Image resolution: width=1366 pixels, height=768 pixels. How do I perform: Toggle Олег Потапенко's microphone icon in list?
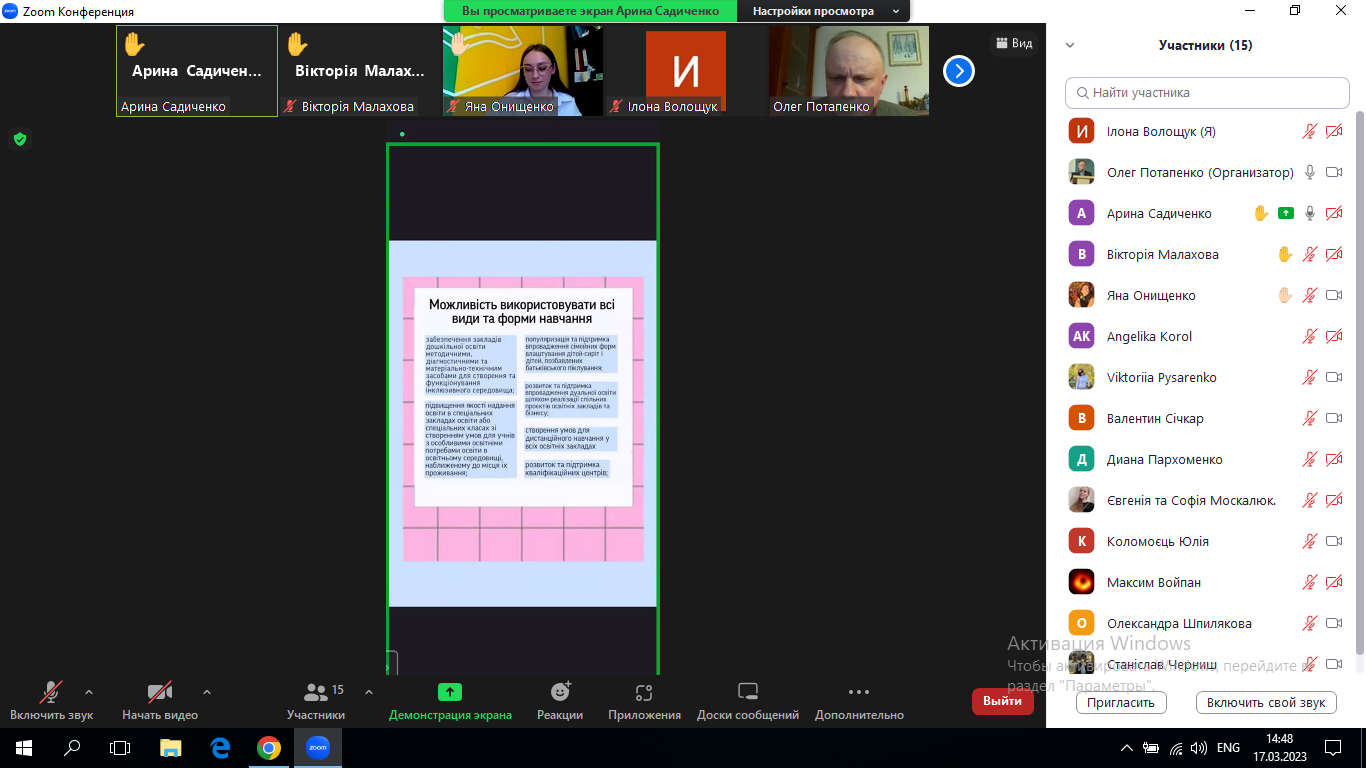(1310, 172)
